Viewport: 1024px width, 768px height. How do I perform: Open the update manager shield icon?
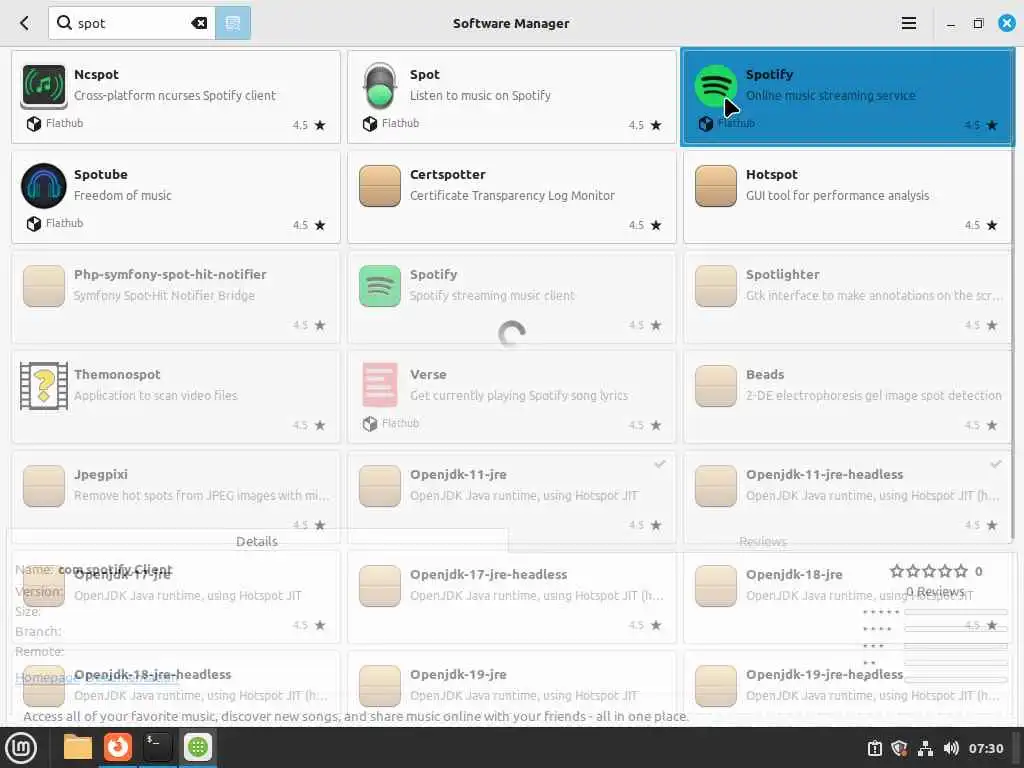pos(900,748)
